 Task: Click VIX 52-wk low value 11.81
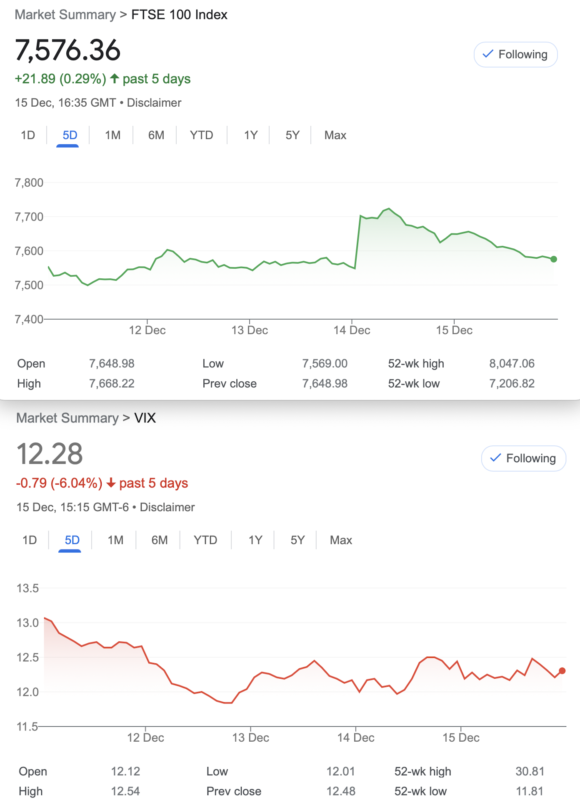[x=529, y=791]
